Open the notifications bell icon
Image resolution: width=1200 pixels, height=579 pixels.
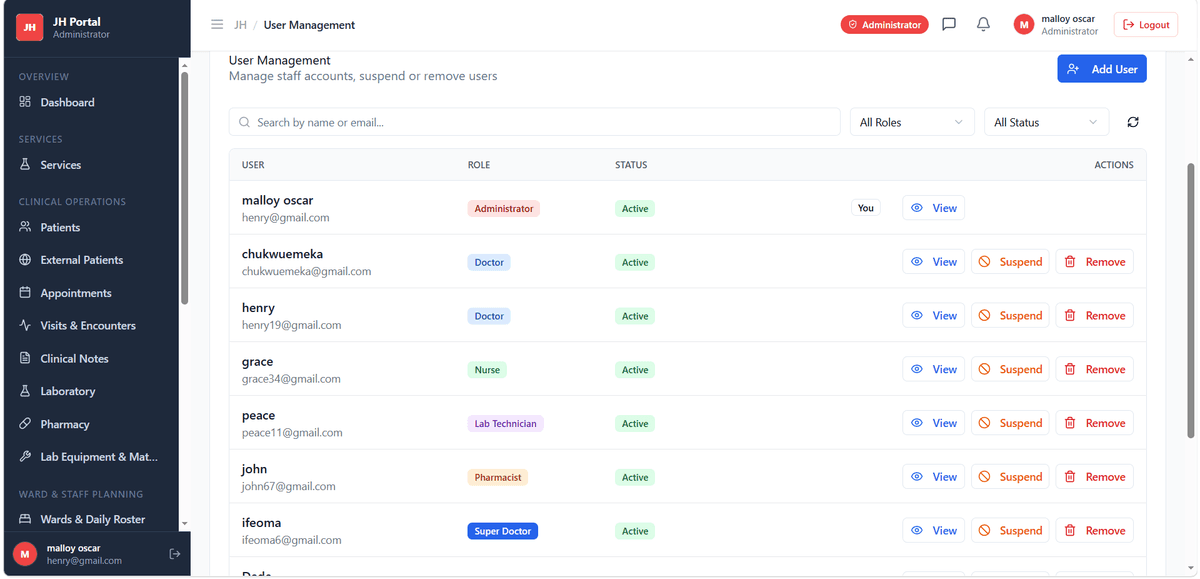(x=983, y=25)
